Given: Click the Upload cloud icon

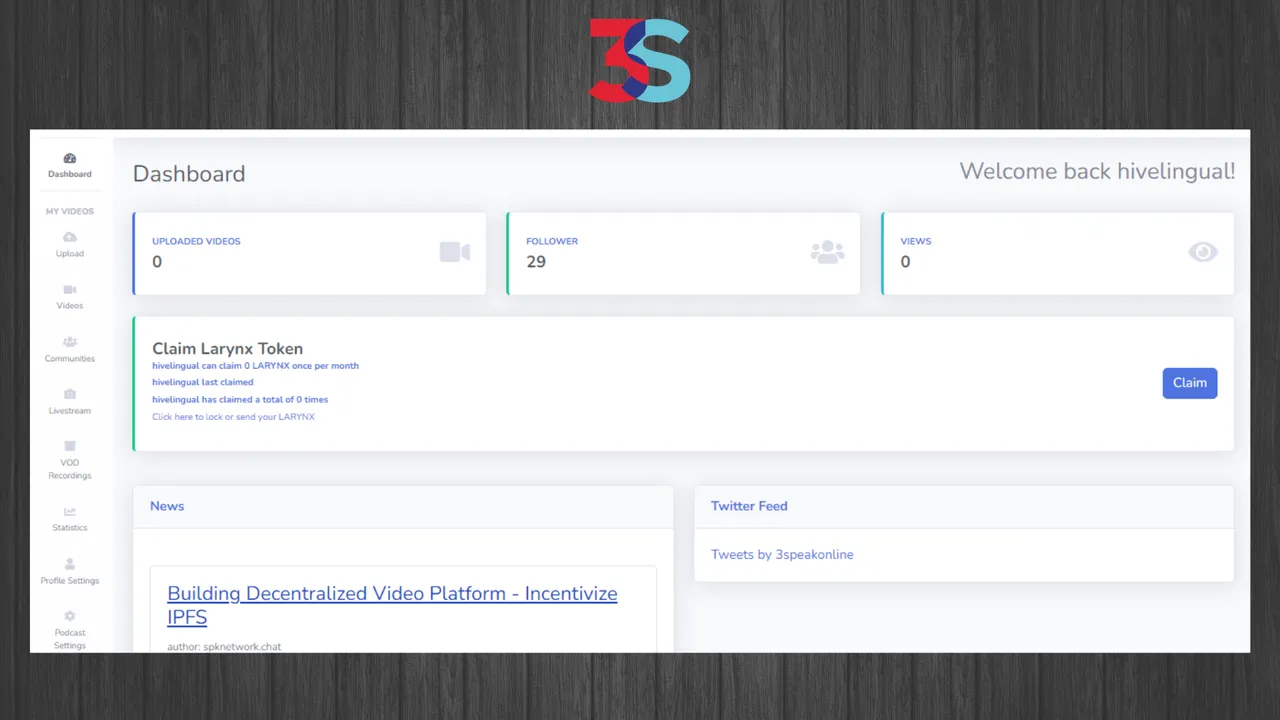Looking at the screenshot, I should 70,237.
